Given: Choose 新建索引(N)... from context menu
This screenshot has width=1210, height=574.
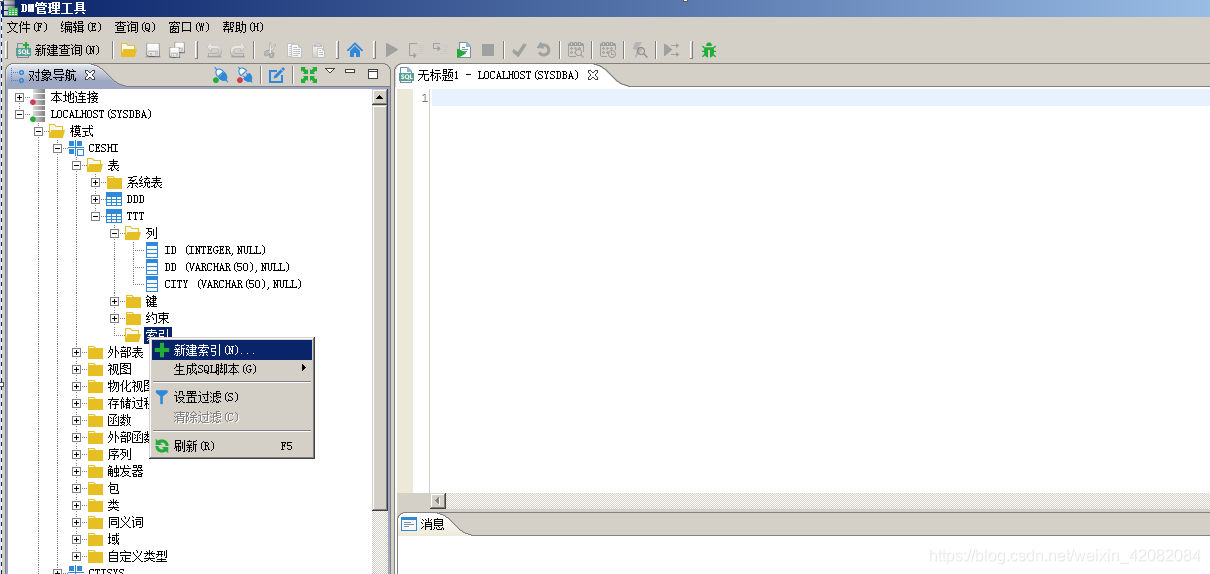Looking at the screenshot, I should (232, 350).
